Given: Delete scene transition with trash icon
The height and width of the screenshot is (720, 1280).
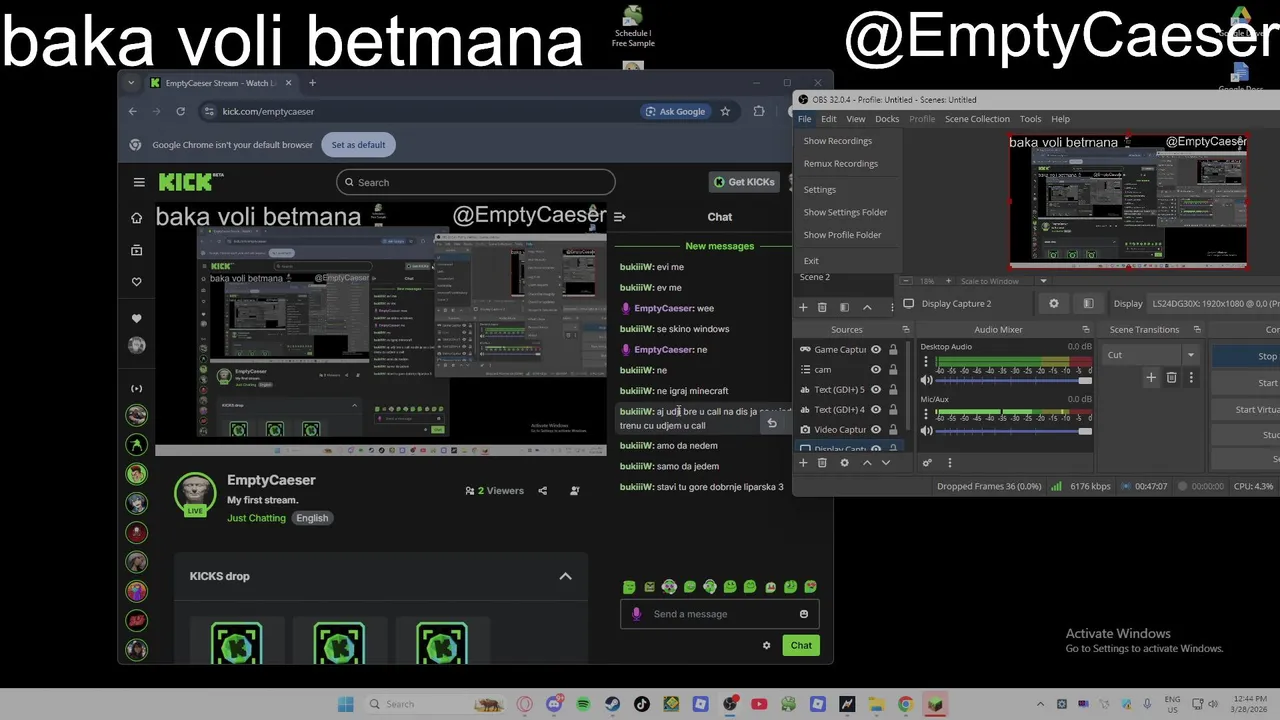Looking at the screenshot, I should 1171,377.
